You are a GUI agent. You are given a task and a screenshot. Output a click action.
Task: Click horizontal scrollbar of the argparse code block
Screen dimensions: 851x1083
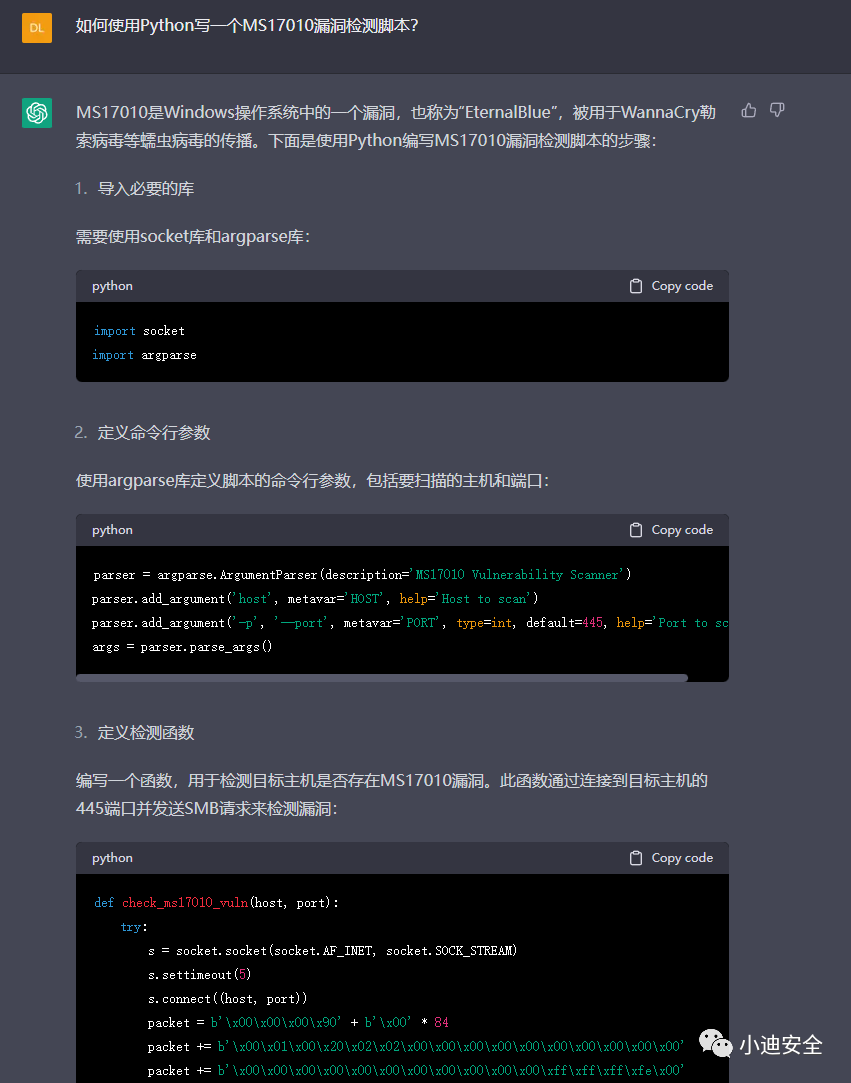point(382,678)
